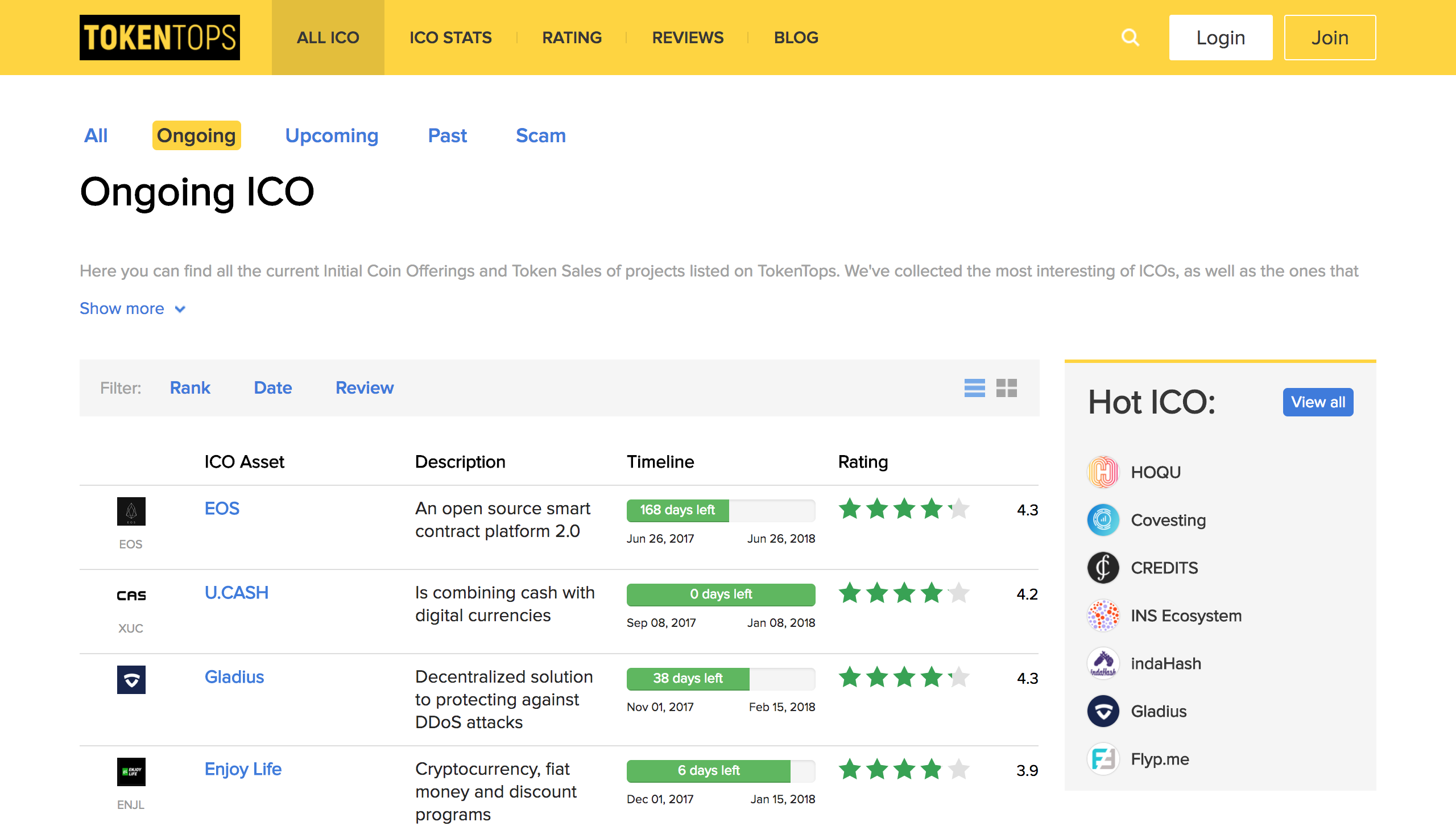1456x826 pixels.
Task: Sort the list by Date
Action: [272, 388]
